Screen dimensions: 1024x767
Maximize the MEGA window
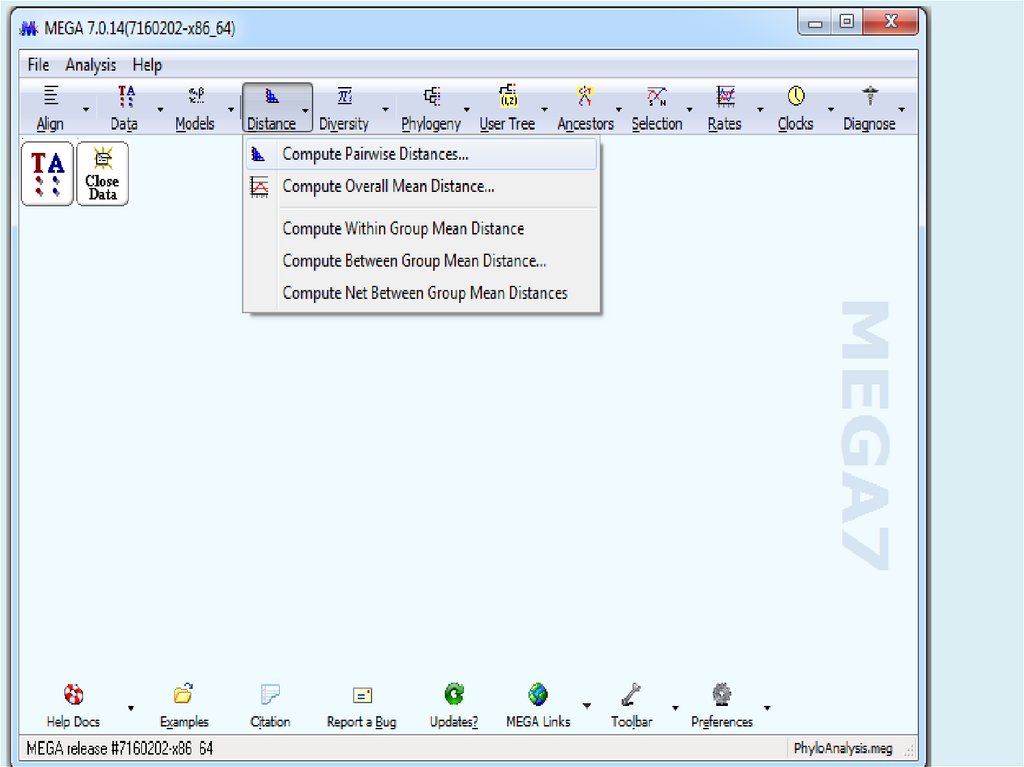(x=846, y=22)
